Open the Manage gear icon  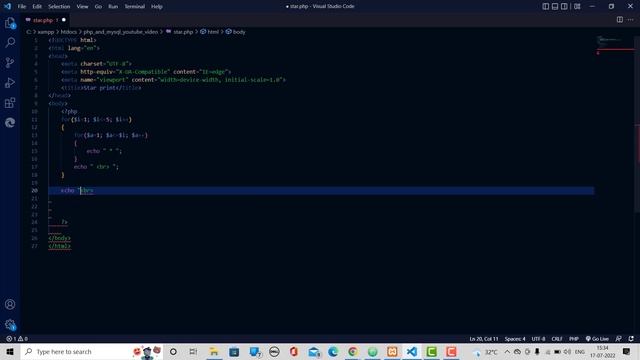10,324
